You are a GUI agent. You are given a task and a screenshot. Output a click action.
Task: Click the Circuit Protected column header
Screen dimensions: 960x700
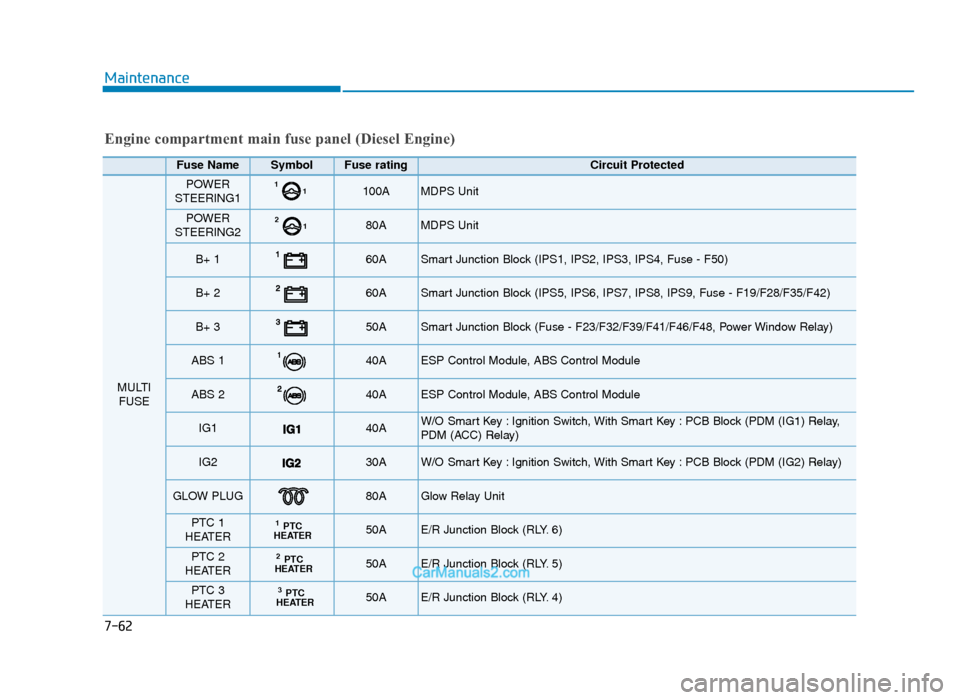[x=637, y=165]
